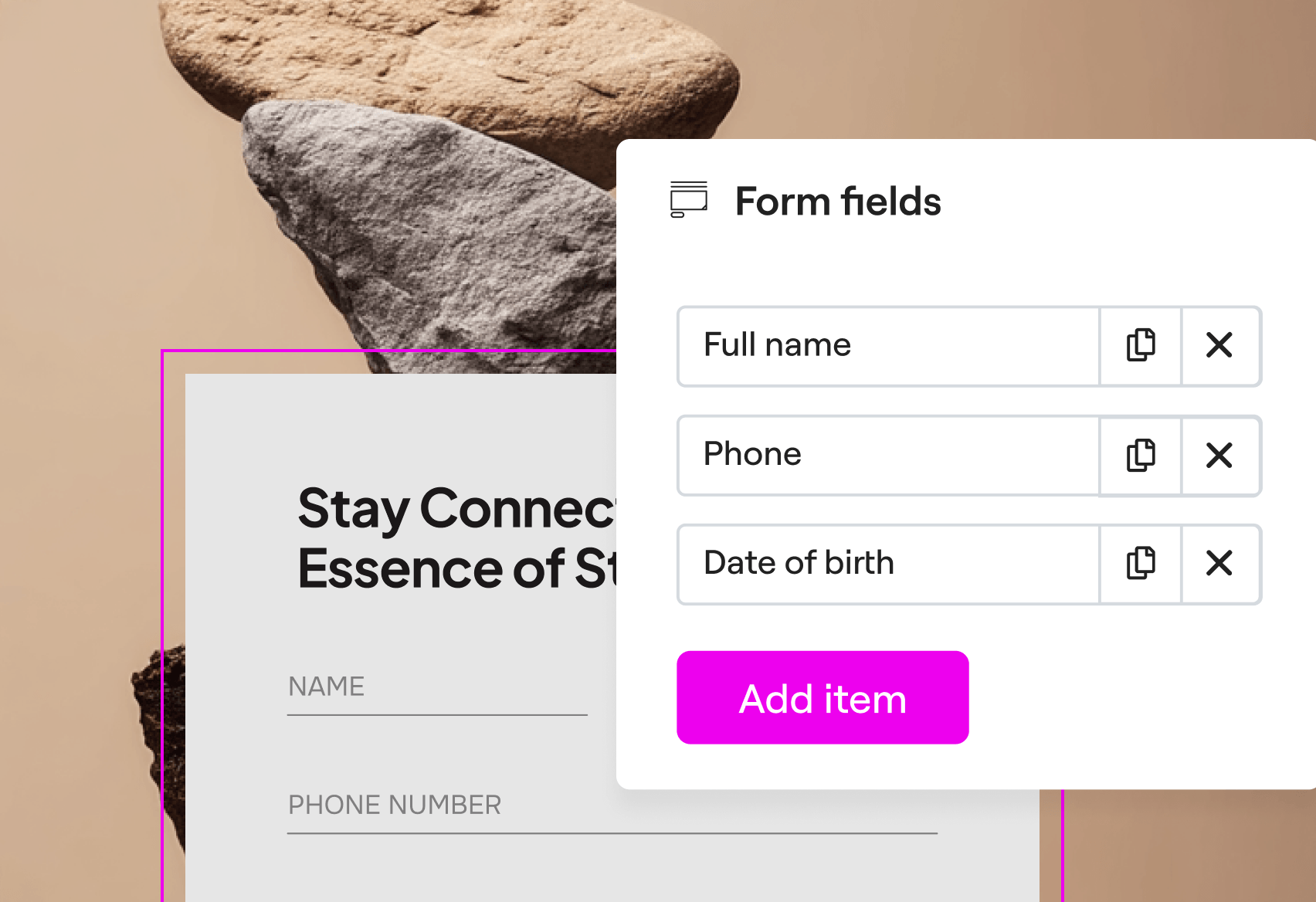This screenshot has height=902, width=1316.
Task: Remove the Full name field
Action: [1219, 345]
